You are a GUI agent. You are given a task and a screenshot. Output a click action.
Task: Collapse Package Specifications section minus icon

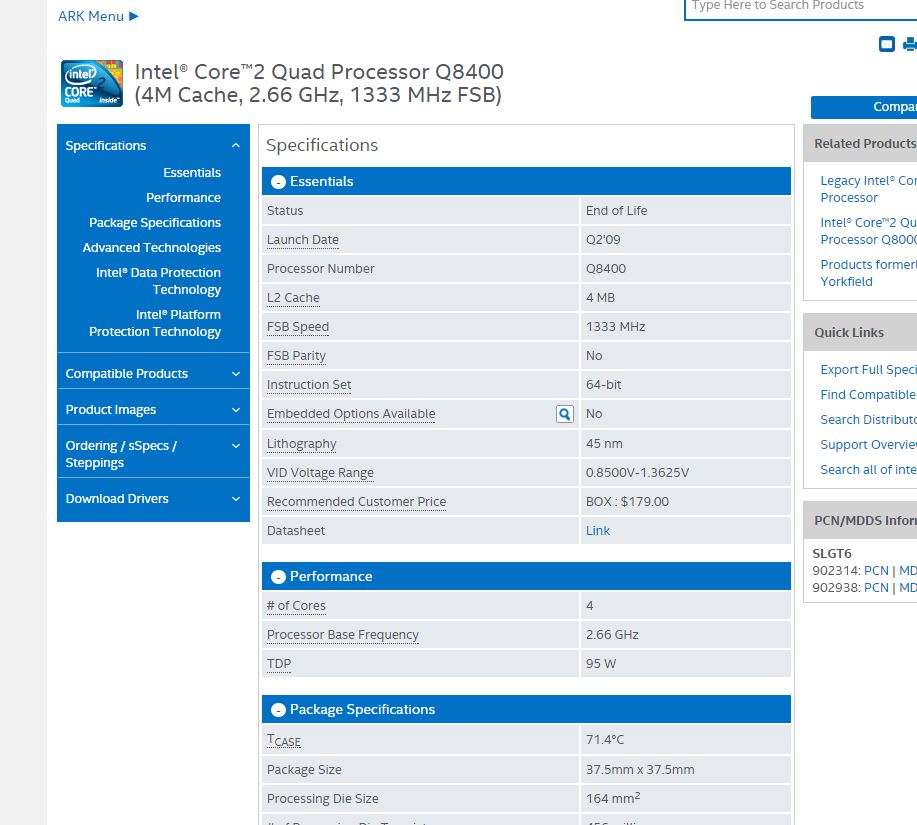(x=278, y=710)
